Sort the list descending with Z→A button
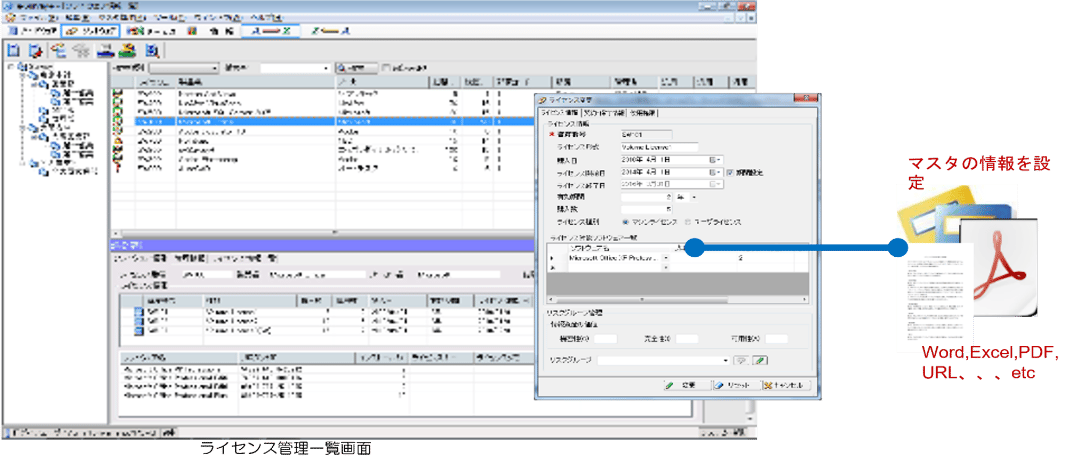1080x465 pixels. (x=331, y=31)
